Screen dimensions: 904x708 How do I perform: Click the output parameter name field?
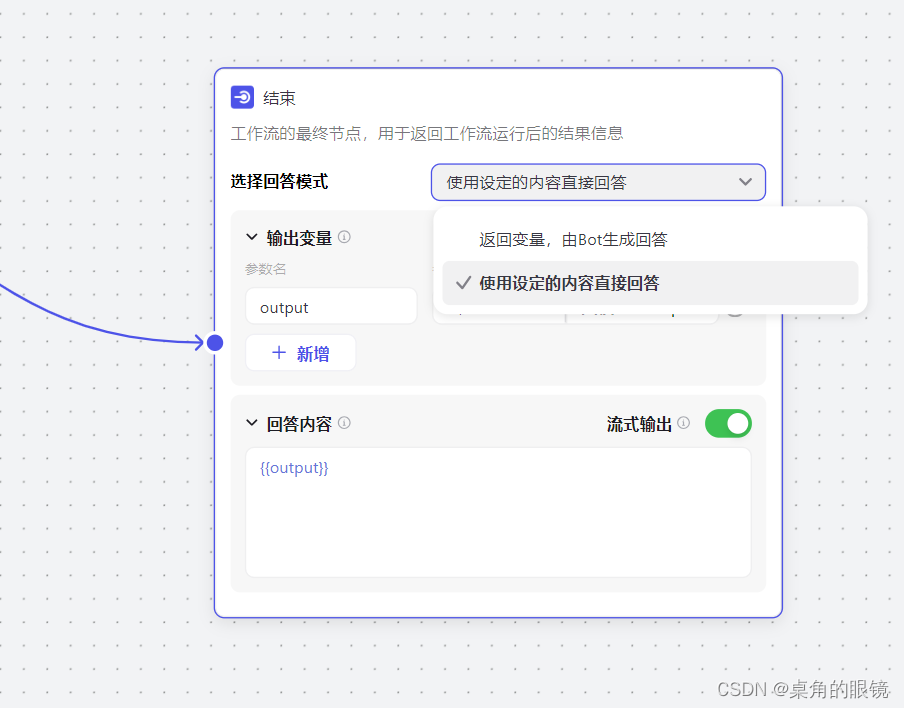tap(331, 306)
